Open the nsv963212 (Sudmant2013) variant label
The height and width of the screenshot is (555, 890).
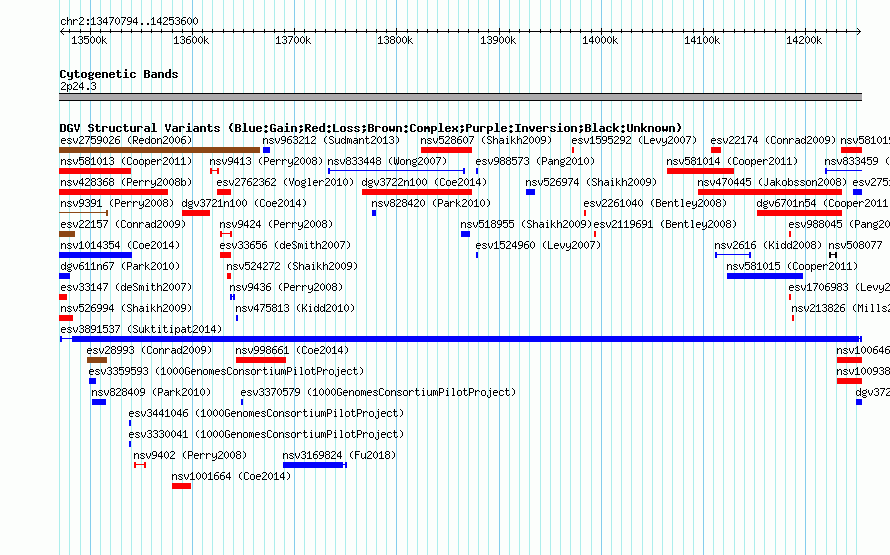point(331,140)
